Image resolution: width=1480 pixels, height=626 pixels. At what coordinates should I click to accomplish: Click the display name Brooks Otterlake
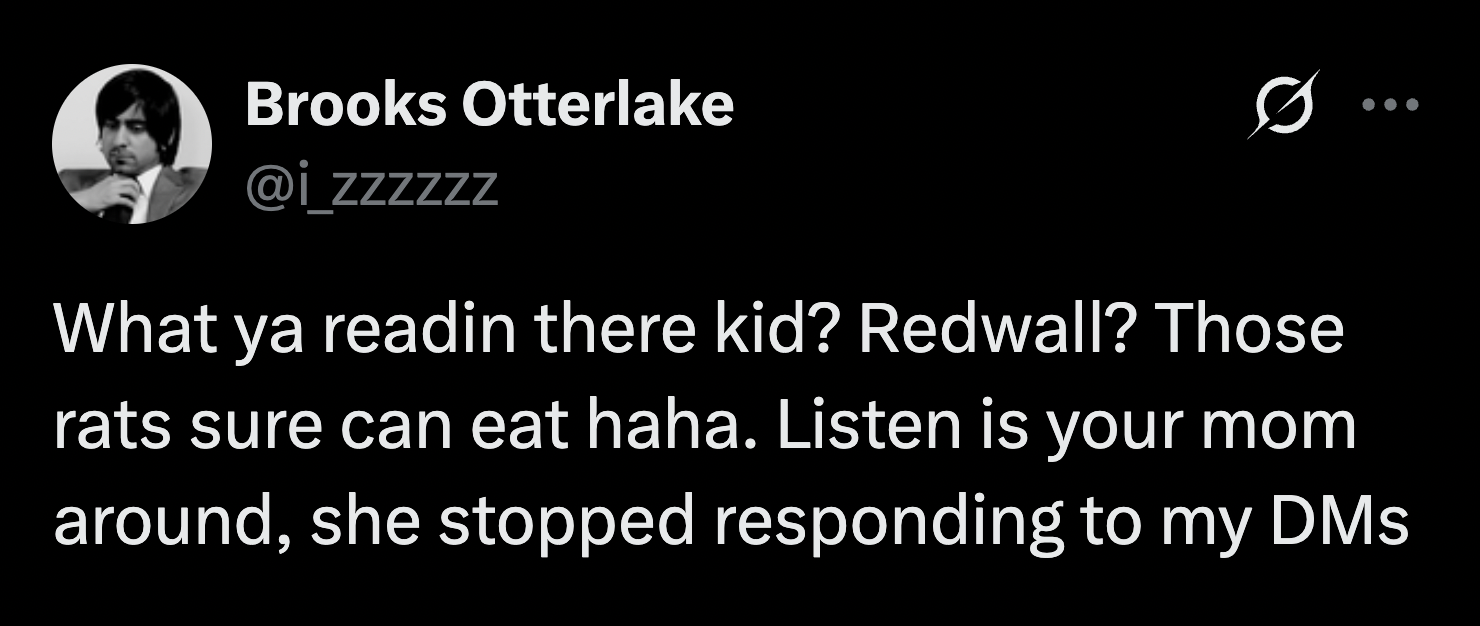coord(489,105)
